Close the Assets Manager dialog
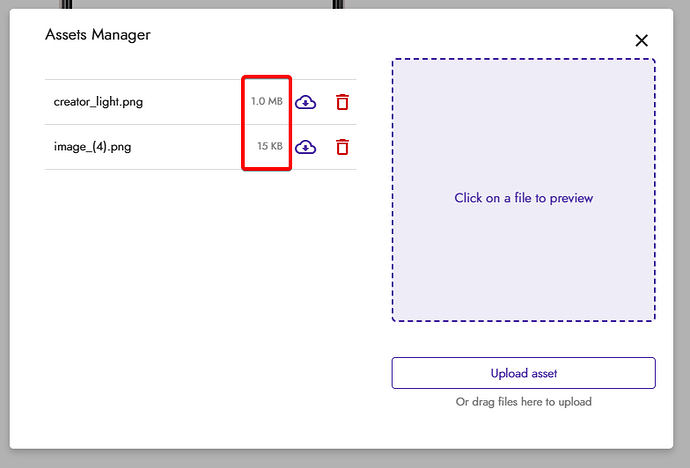Screen dimensions: 690x468 642,40
